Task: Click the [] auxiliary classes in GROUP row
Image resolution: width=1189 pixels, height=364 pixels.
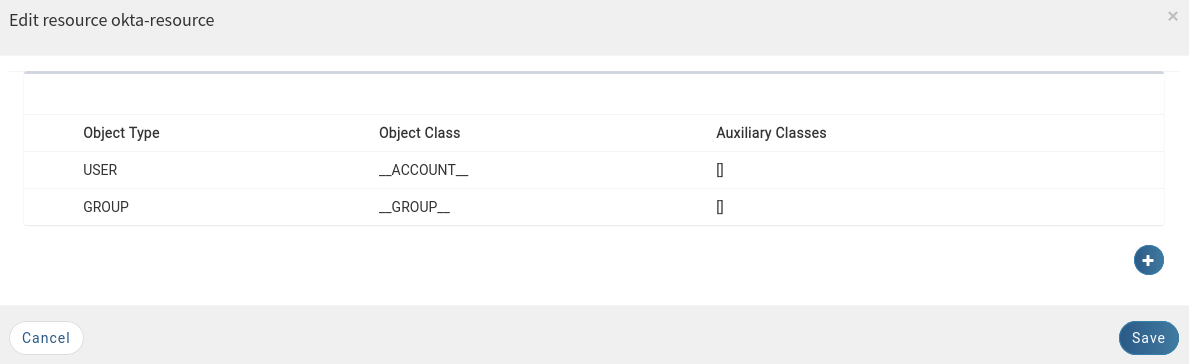Action: [x=720, y=206]
